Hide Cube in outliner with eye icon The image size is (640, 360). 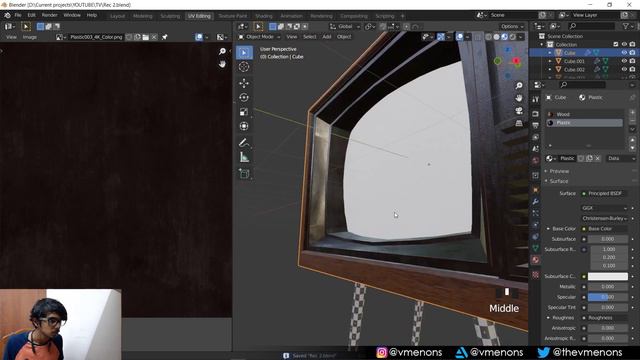[x=624, y=53]
